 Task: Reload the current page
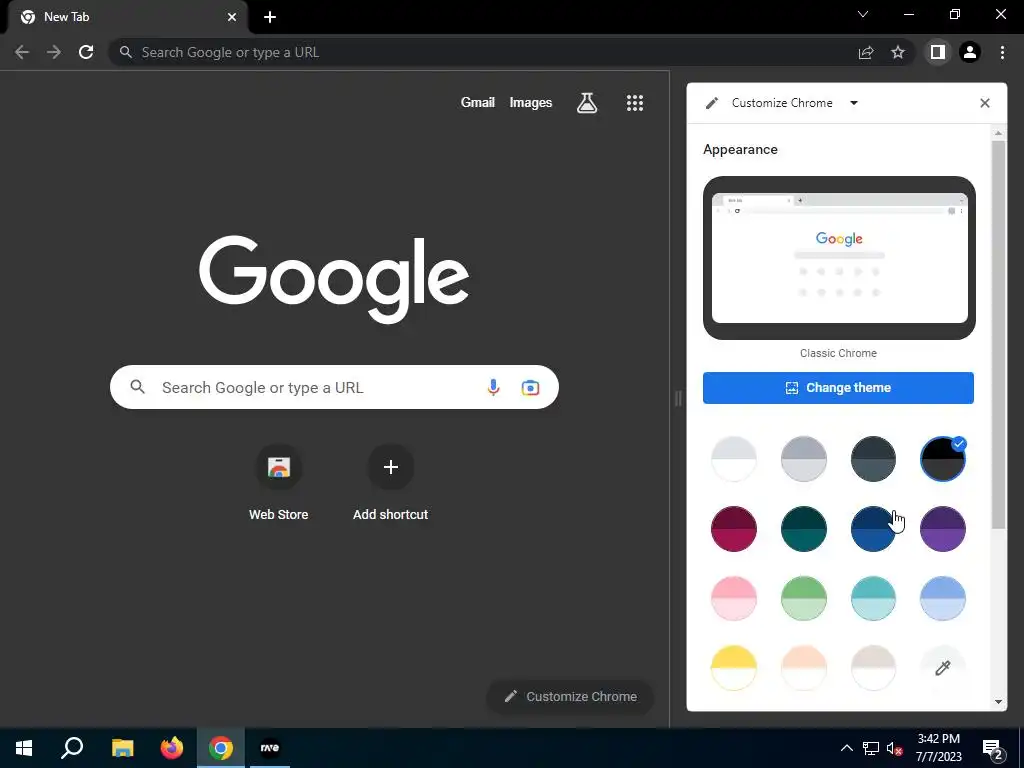point(86,52)
